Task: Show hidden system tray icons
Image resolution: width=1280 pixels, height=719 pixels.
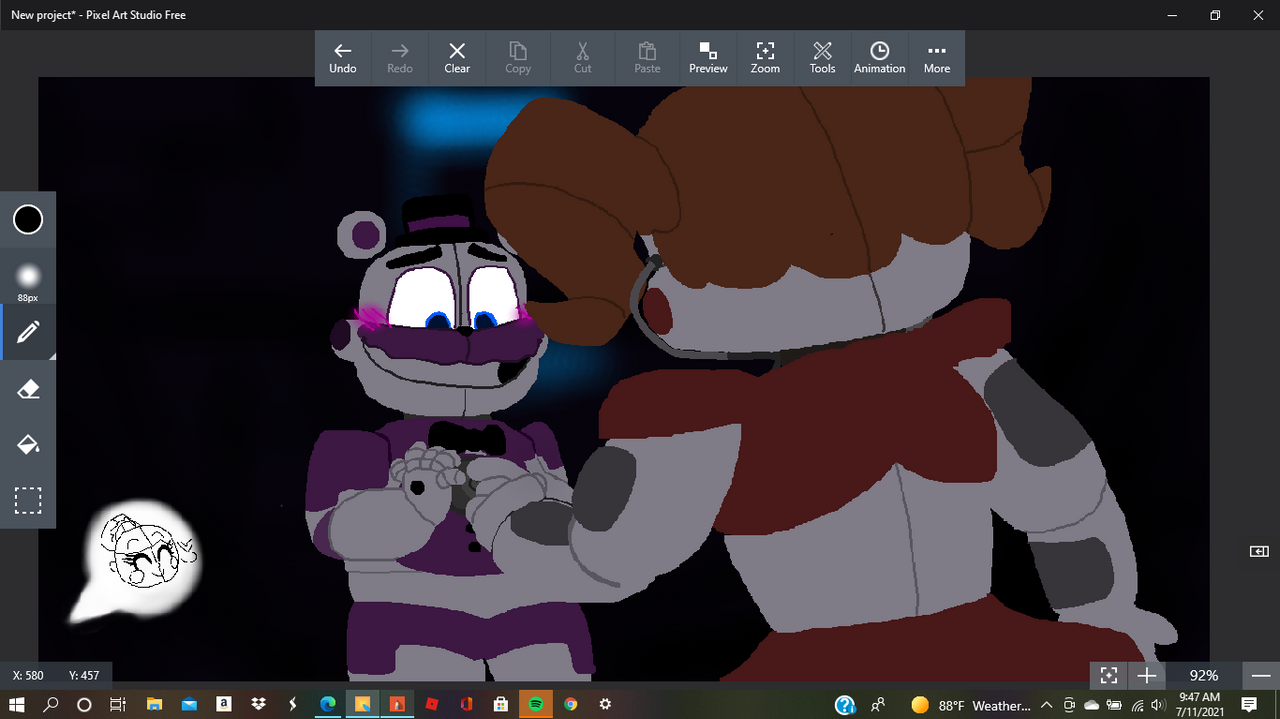Action: click(x=1046, y=705)
